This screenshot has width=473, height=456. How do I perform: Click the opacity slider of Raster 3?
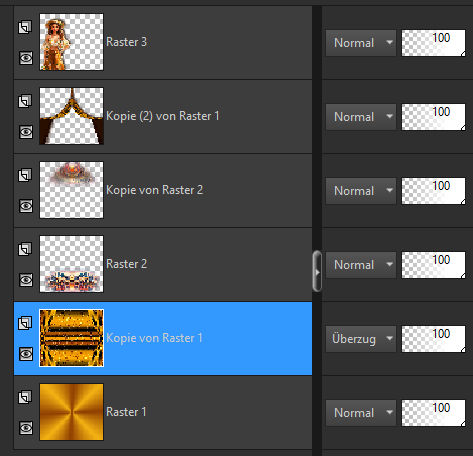tap(433, 43)
